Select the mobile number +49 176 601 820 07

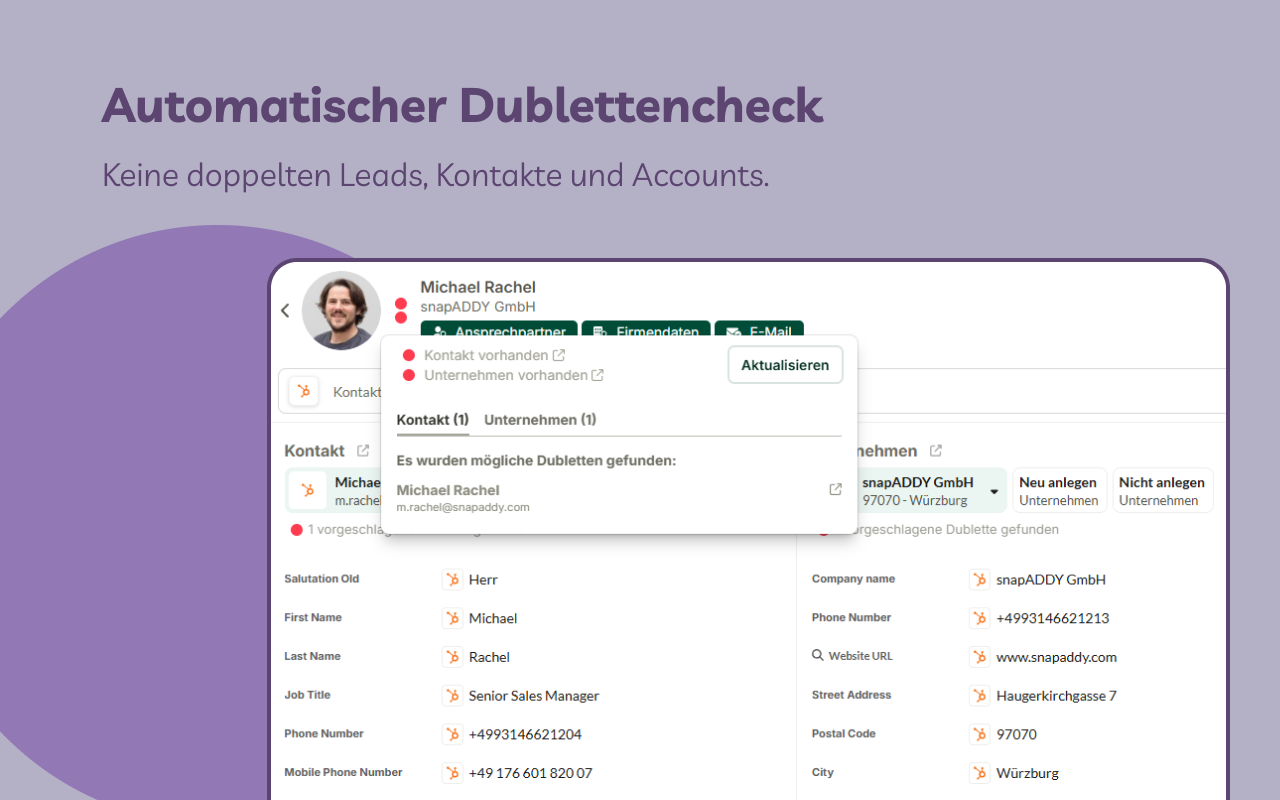[x=531, y=773]
